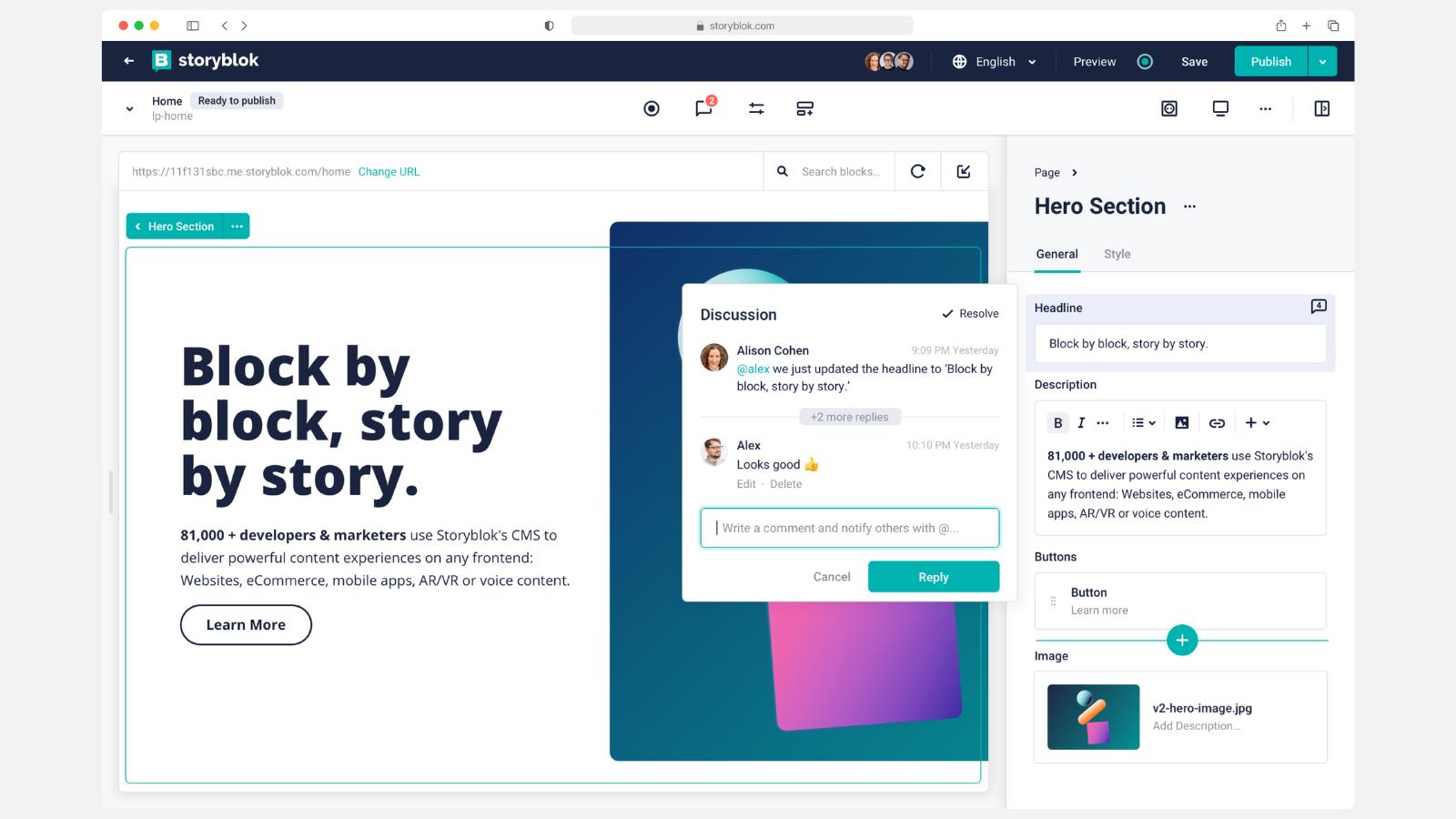
Task: Click the snapshot/focus frame icon
Action: 1169,108
